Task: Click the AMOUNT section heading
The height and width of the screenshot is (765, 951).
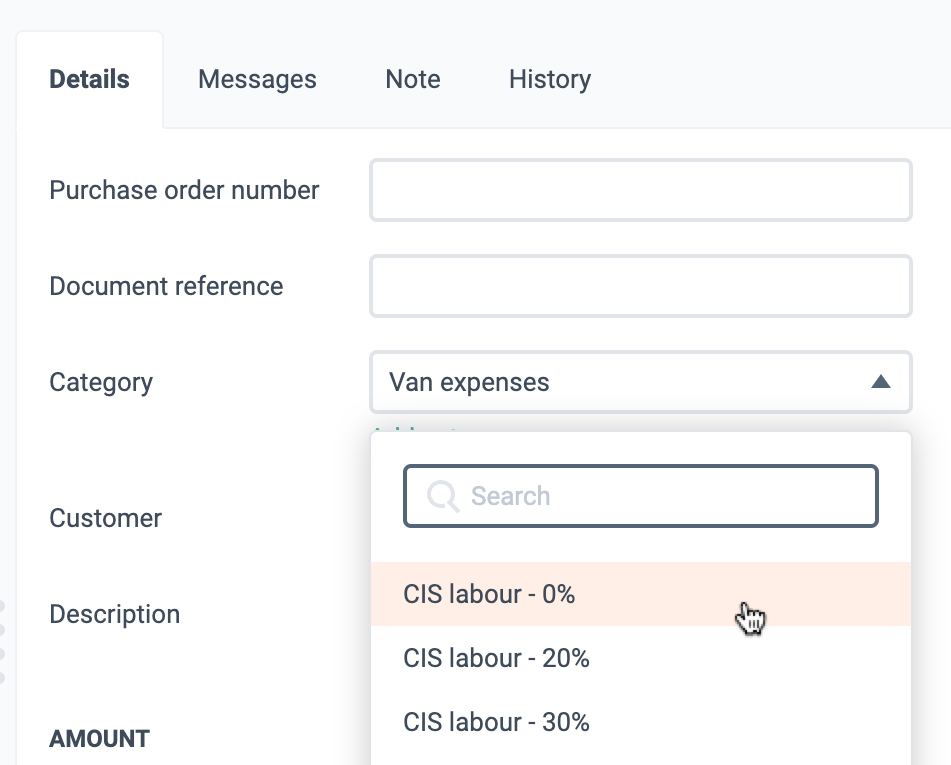Action: coord(99,739)
